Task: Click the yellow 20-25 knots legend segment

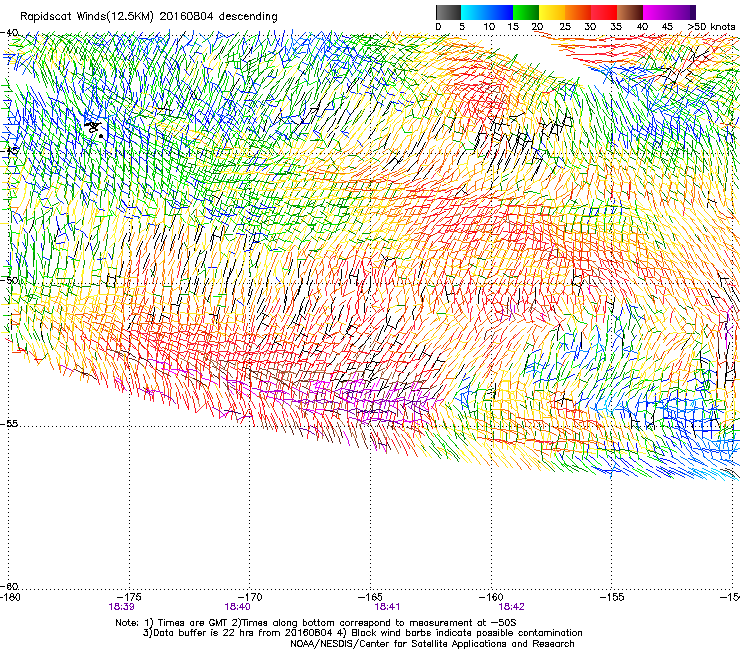Action: point(552,12)
